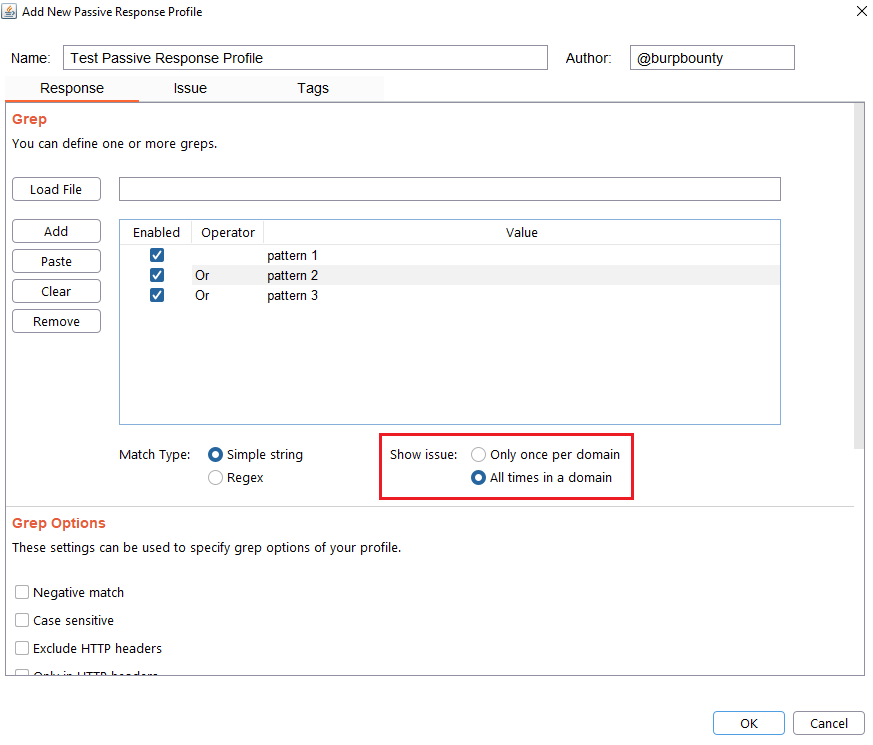Screen dimensions: 873x745
Task: Select the Regex match type
Action: coord(215,478)
